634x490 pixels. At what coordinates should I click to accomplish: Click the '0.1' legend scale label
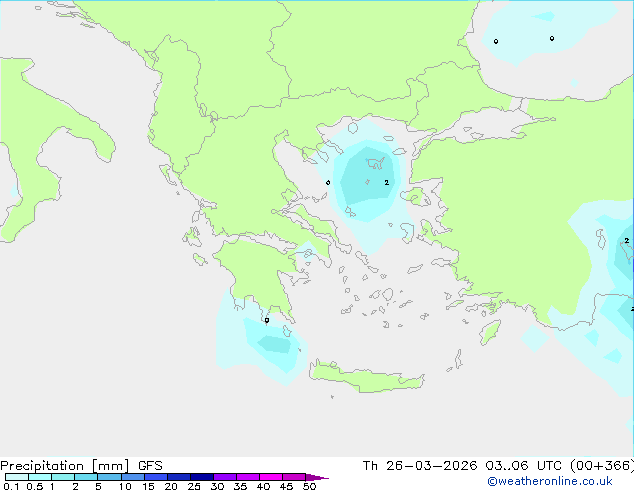11,486
